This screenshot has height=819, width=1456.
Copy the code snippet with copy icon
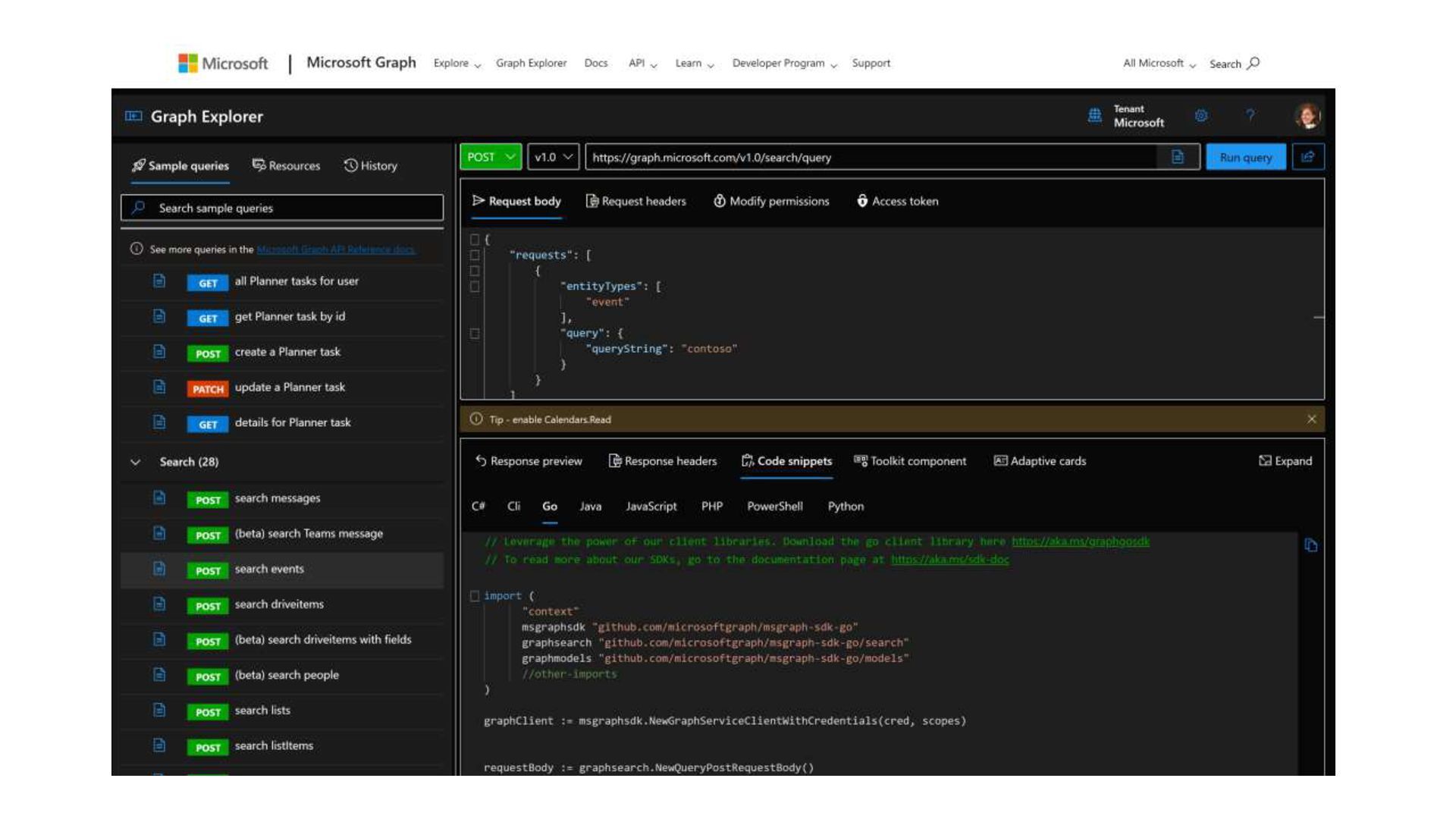1311,545
